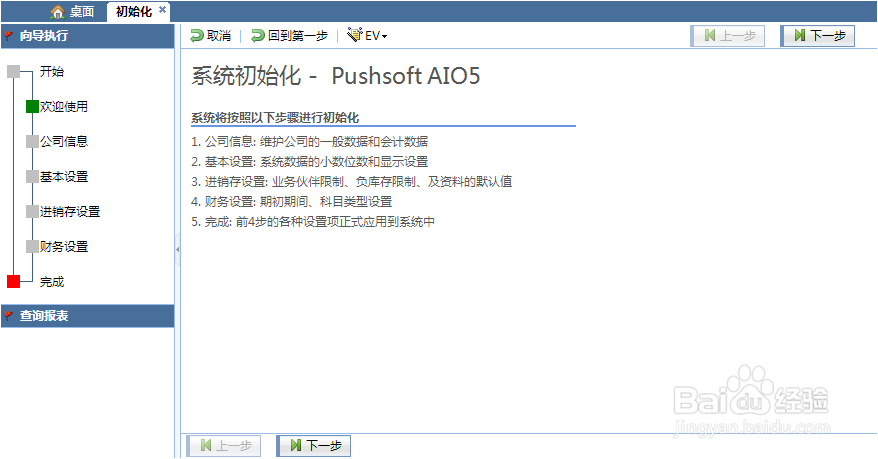The height and width of the screenshot is (459, 878).
Task: Select the 基本设置 wizard step
Action: pyautogui.click(x=64, y=177)
